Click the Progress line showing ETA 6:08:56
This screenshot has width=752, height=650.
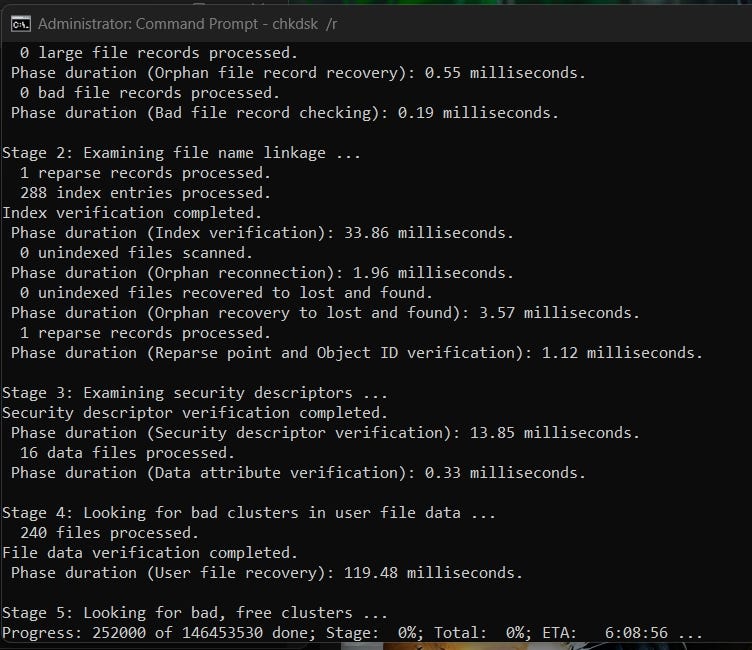[352, 633]
